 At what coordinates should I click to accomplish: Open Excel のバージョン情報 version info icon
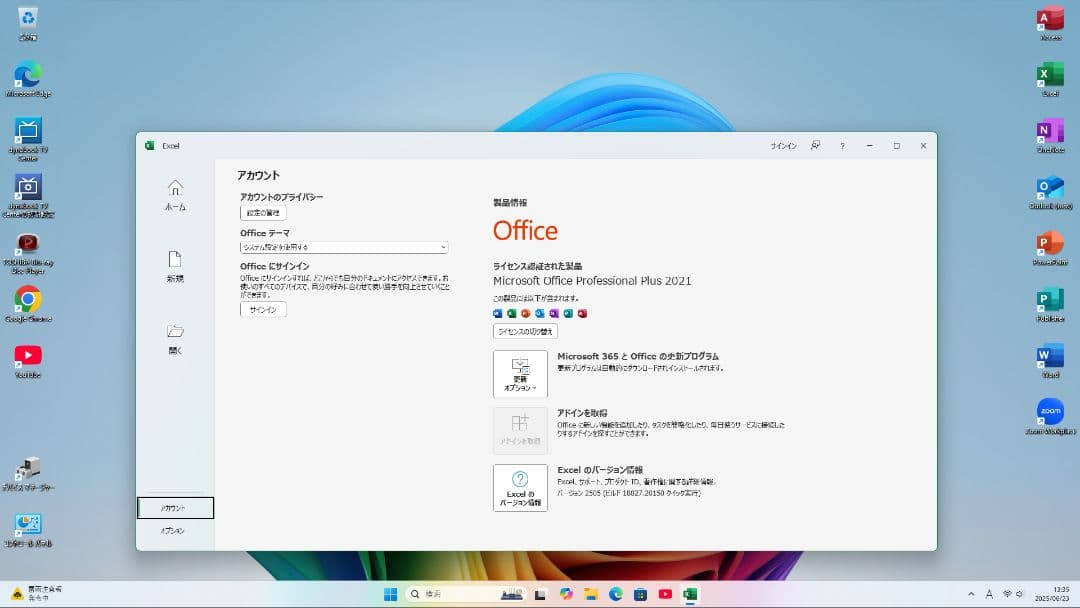tap(520, 488)
